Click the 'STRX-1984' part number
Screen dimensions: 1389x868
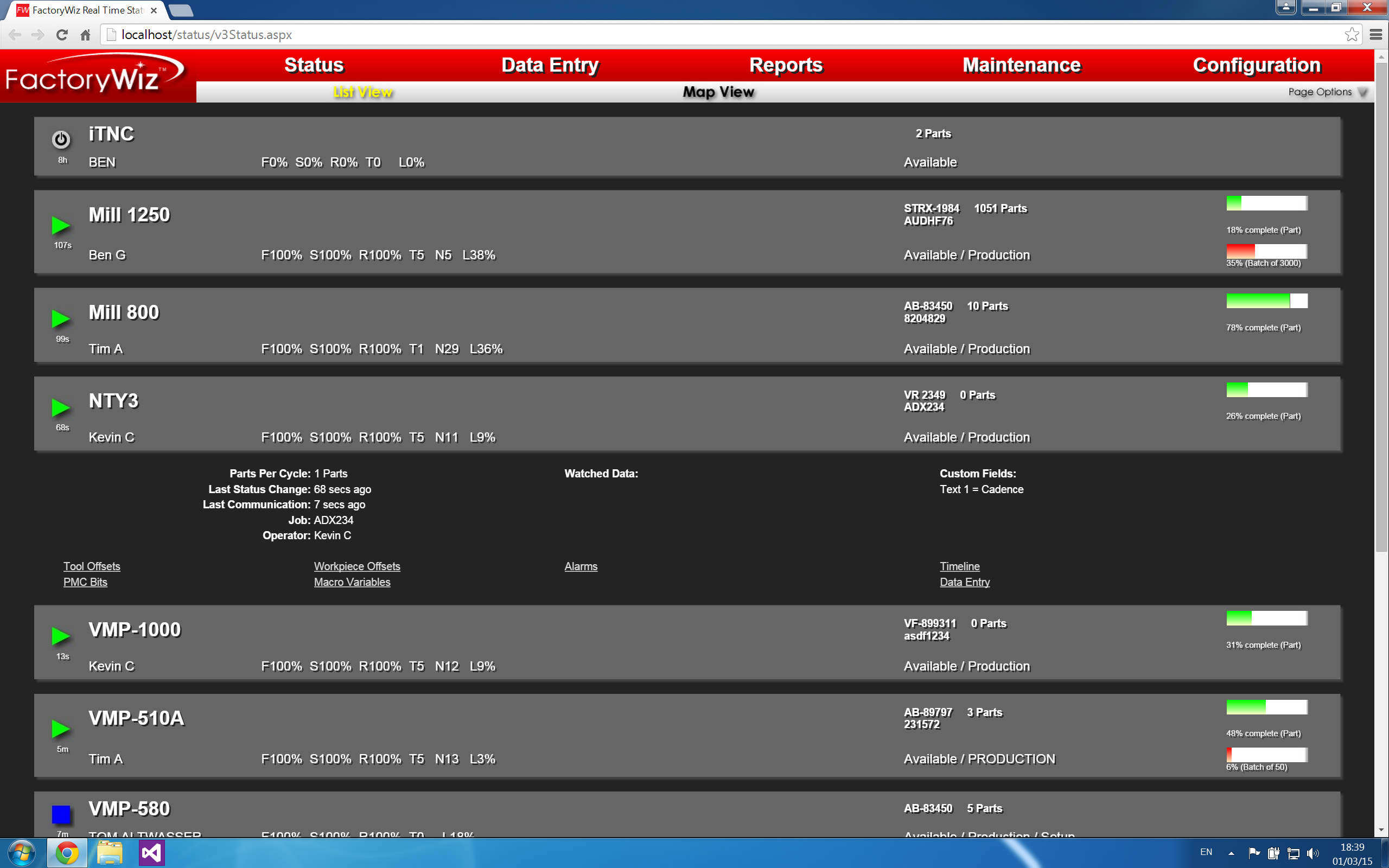pos(932,208)
